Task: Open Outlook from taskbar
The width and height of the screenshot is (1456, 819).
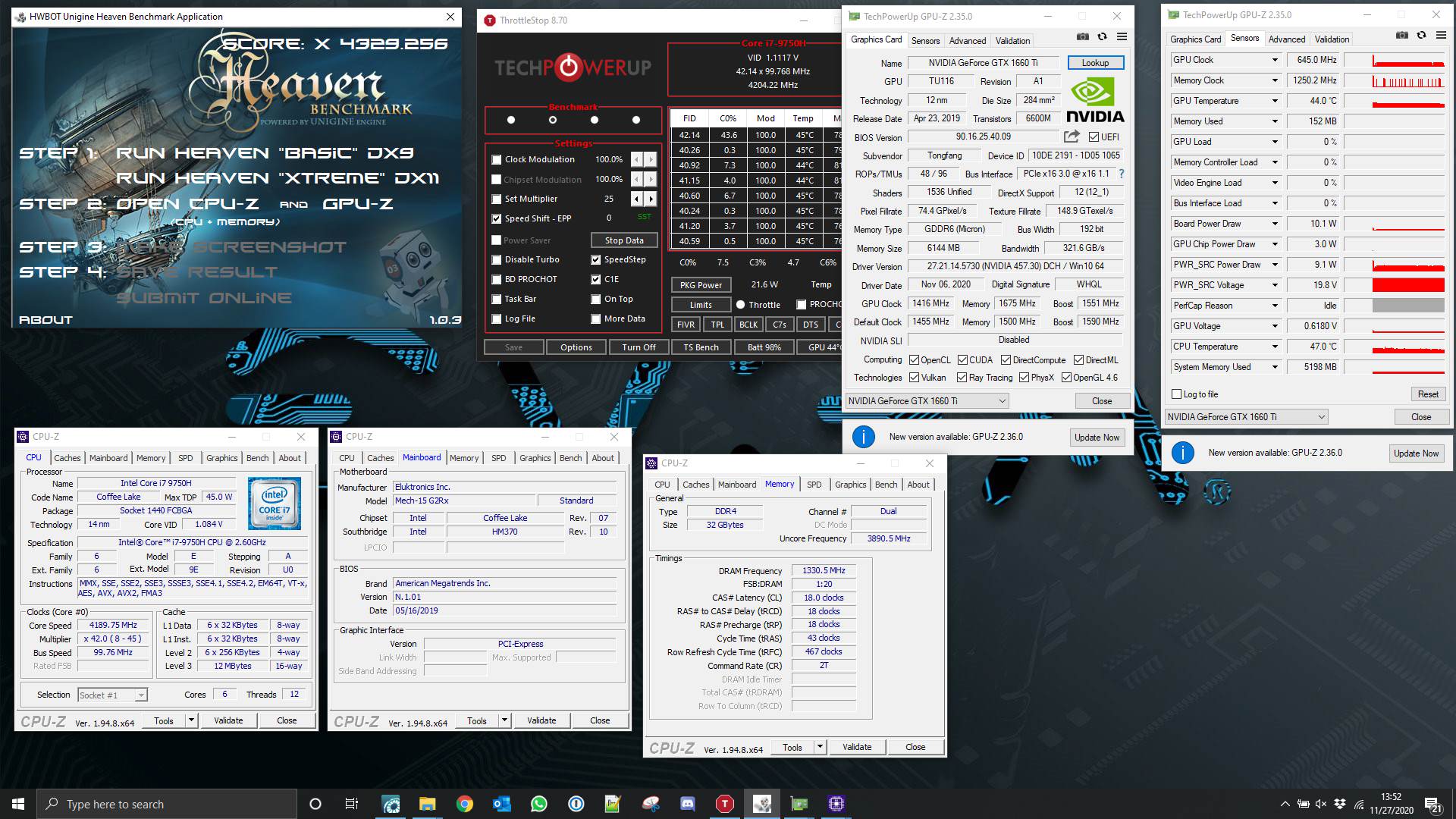Action: 501,804
